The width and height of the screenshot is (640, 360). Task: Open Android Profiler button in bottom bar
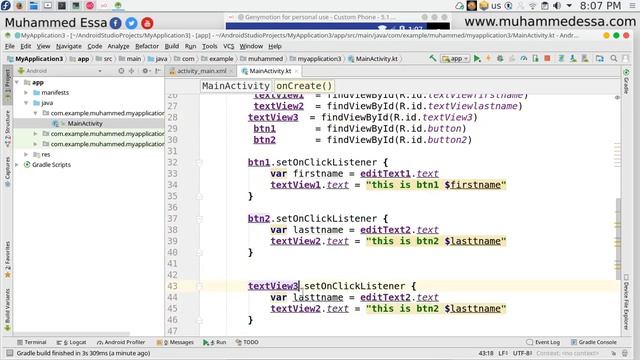tap(121, 342)
